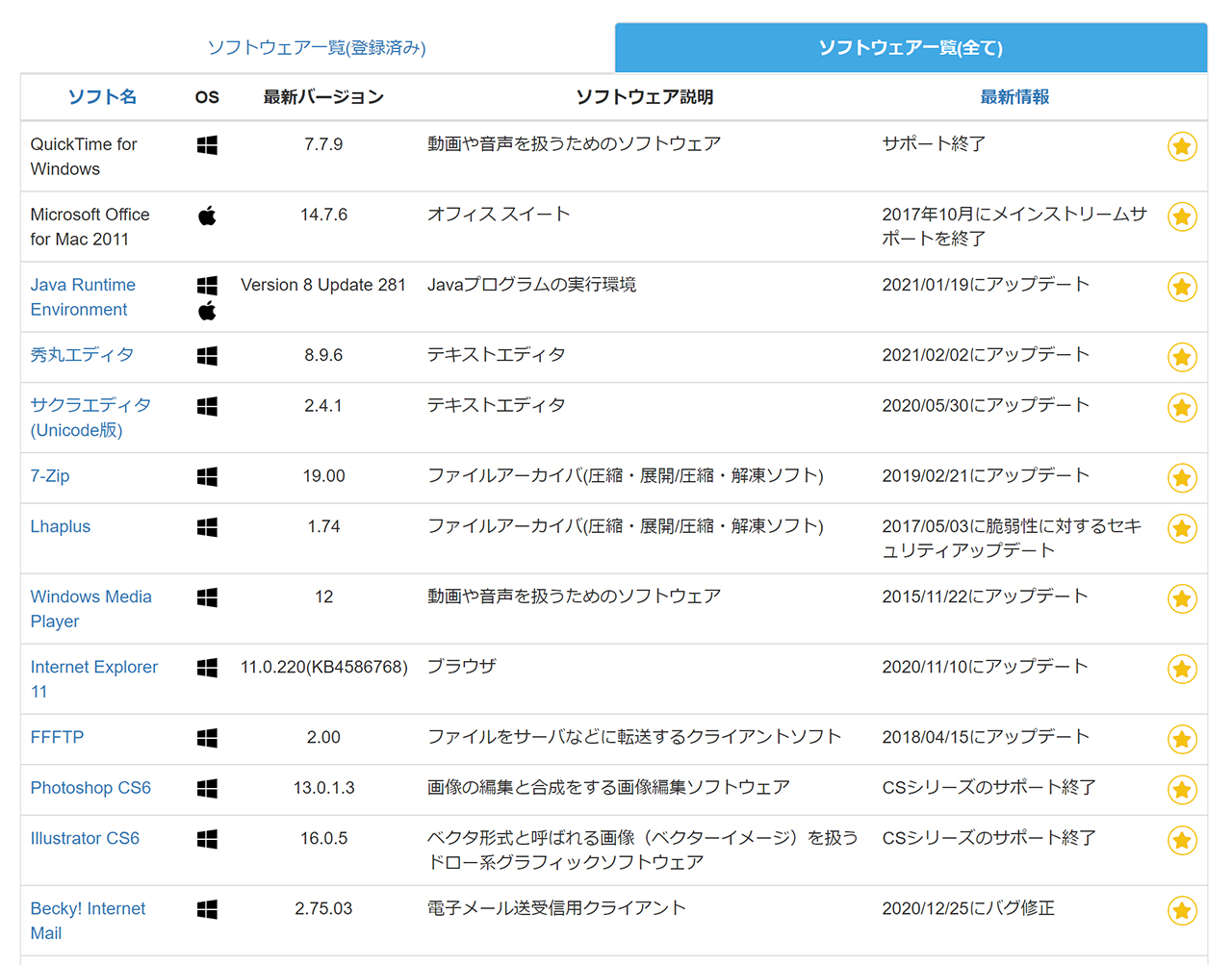Click the star icon in the Photoshop CS6 row
Viewport: 1232px width, 965px height.
1182,790
